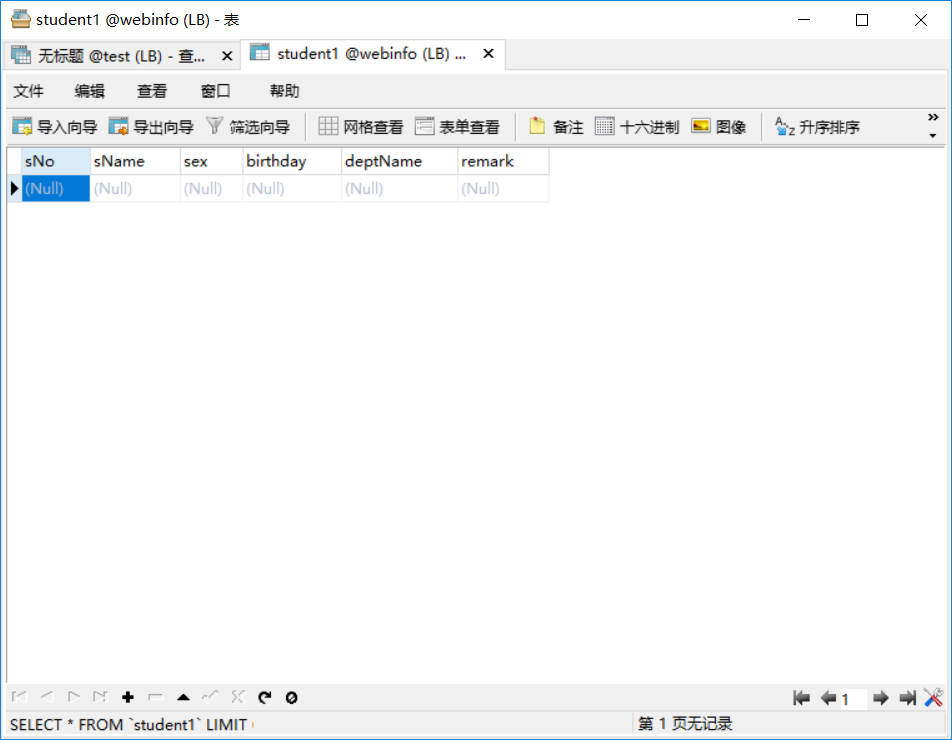Close the student1 @webinfo tab
The image size is (952, 740).
(x=488, y=53)
